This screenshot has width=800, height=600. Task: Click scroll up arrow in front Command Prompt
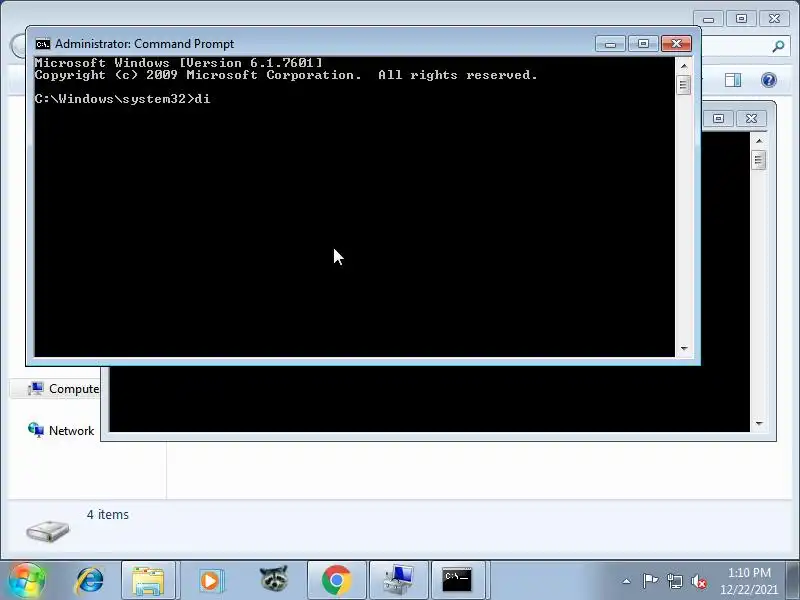684,66
